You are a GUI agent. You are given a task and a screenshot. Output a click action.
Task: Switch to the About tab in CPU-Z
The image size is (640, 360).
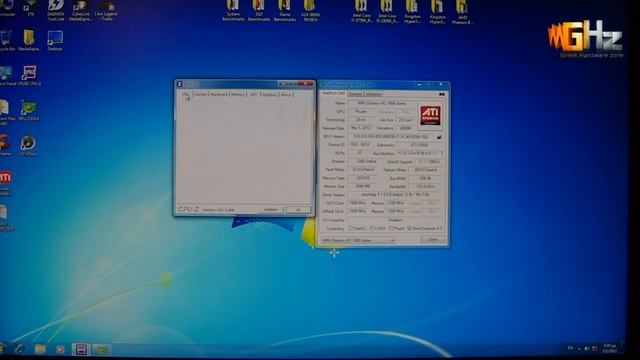286,95
